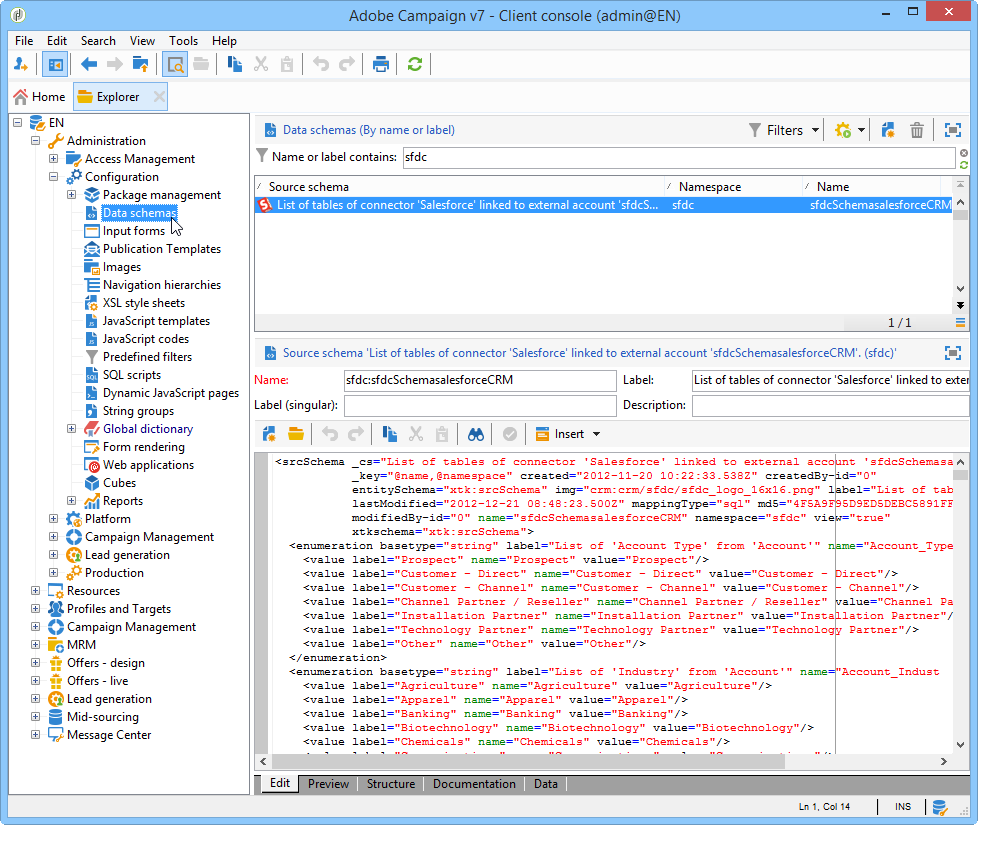Open the Tools menu
This screenshot has height=855, width=1008.
[x=183, y=41]
